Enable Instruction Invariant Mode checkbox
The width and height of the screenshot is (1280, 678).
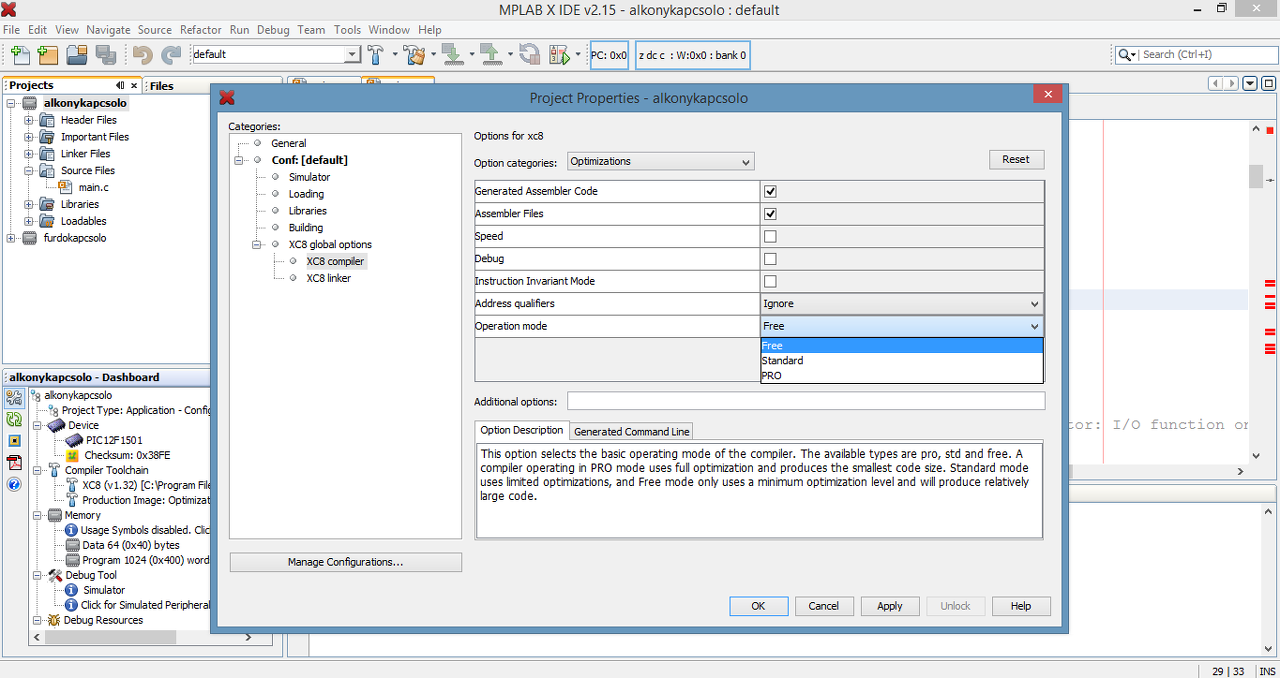770,281
